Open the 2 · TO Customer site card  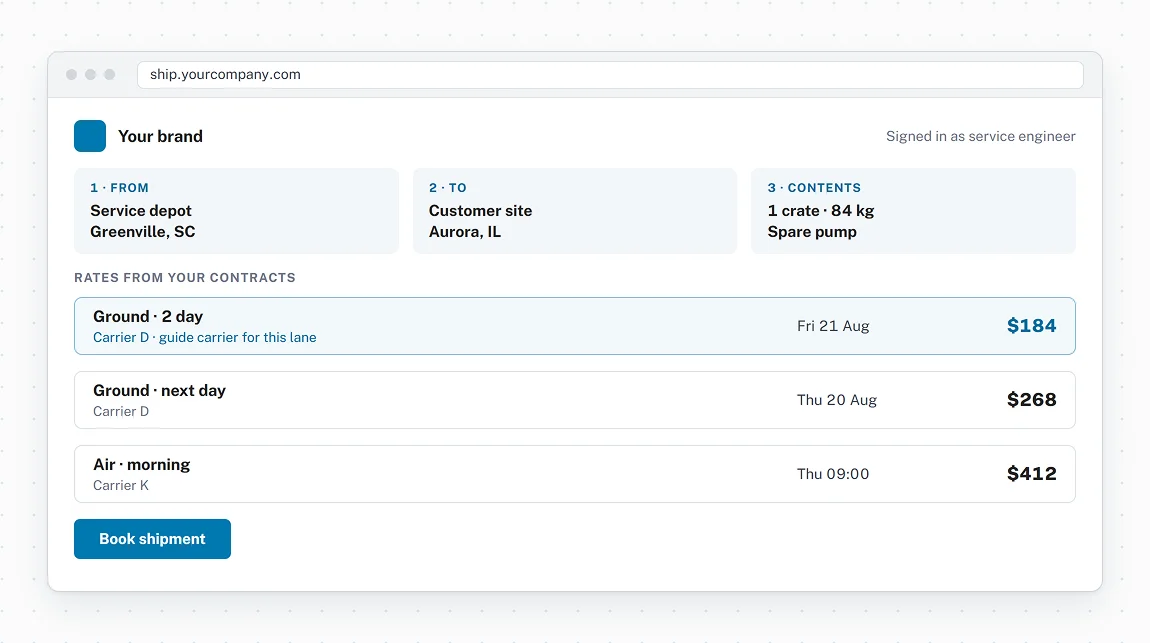click(575, 211)
